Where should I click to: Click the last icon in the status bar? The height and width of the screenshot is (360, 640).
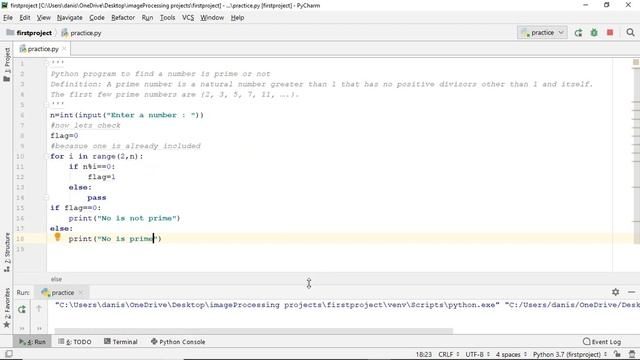(632, 354)
